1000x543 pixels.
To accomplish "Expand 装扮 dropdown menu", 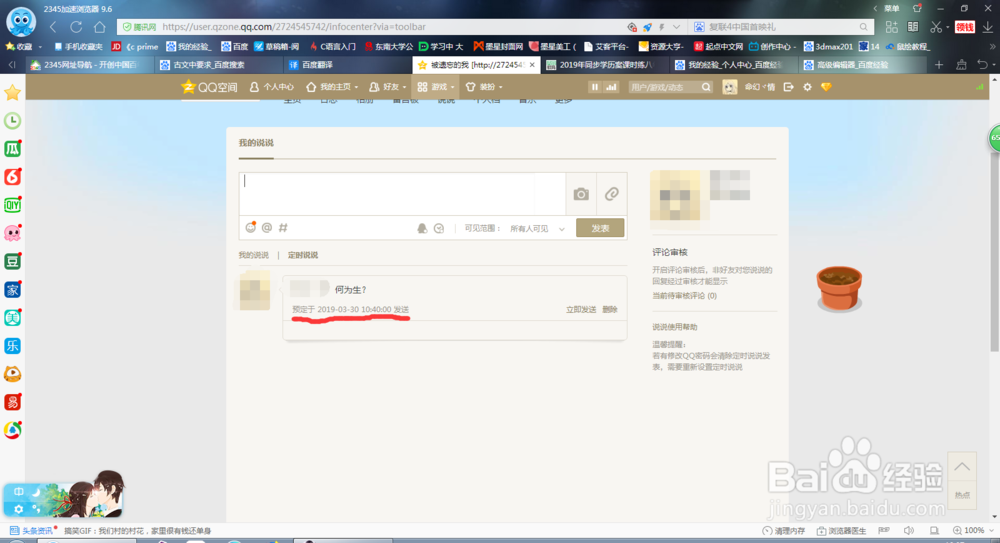I will click(484, 87).
